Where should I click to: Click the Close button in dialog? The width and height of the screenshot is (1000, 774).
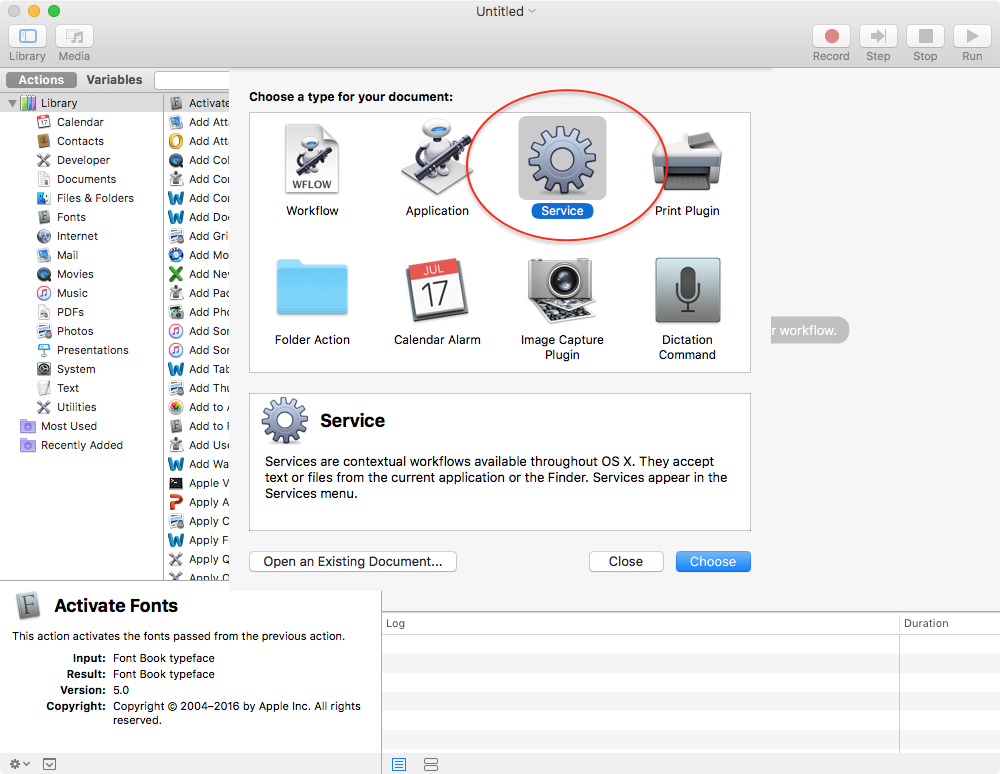pos(626,562)
